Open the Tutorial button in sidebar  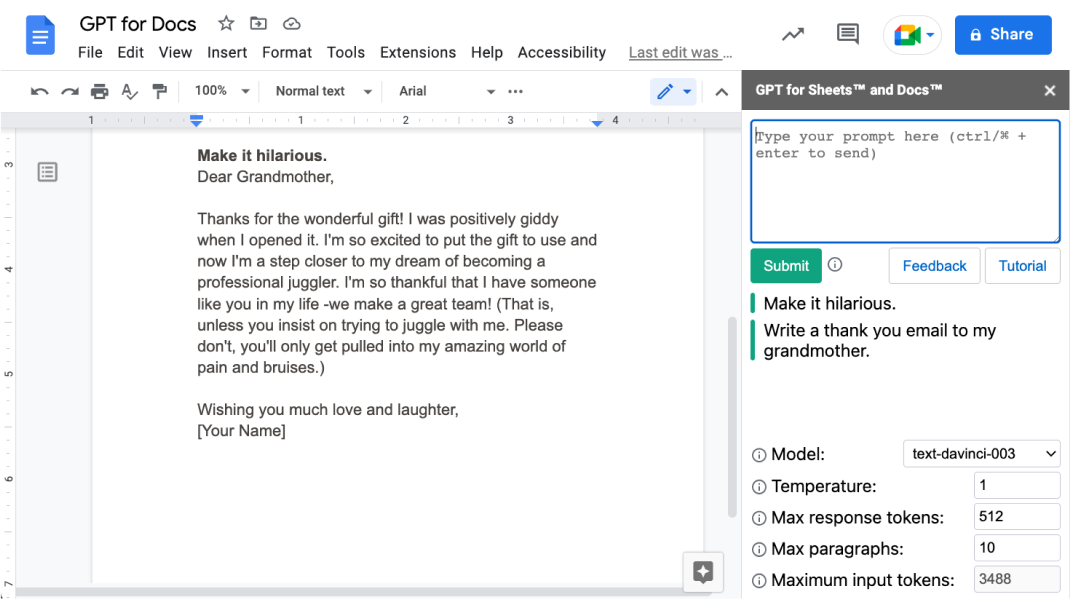click(1022, 266)
